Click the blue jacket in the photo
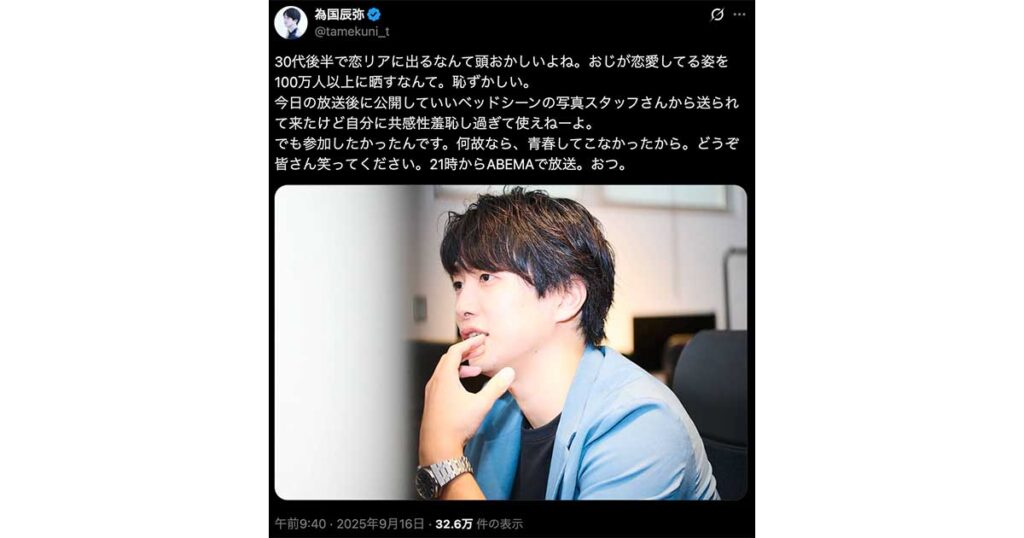The width and height of the screenshot is (1024, 538). pyautogui.click(x=607, y=431)
